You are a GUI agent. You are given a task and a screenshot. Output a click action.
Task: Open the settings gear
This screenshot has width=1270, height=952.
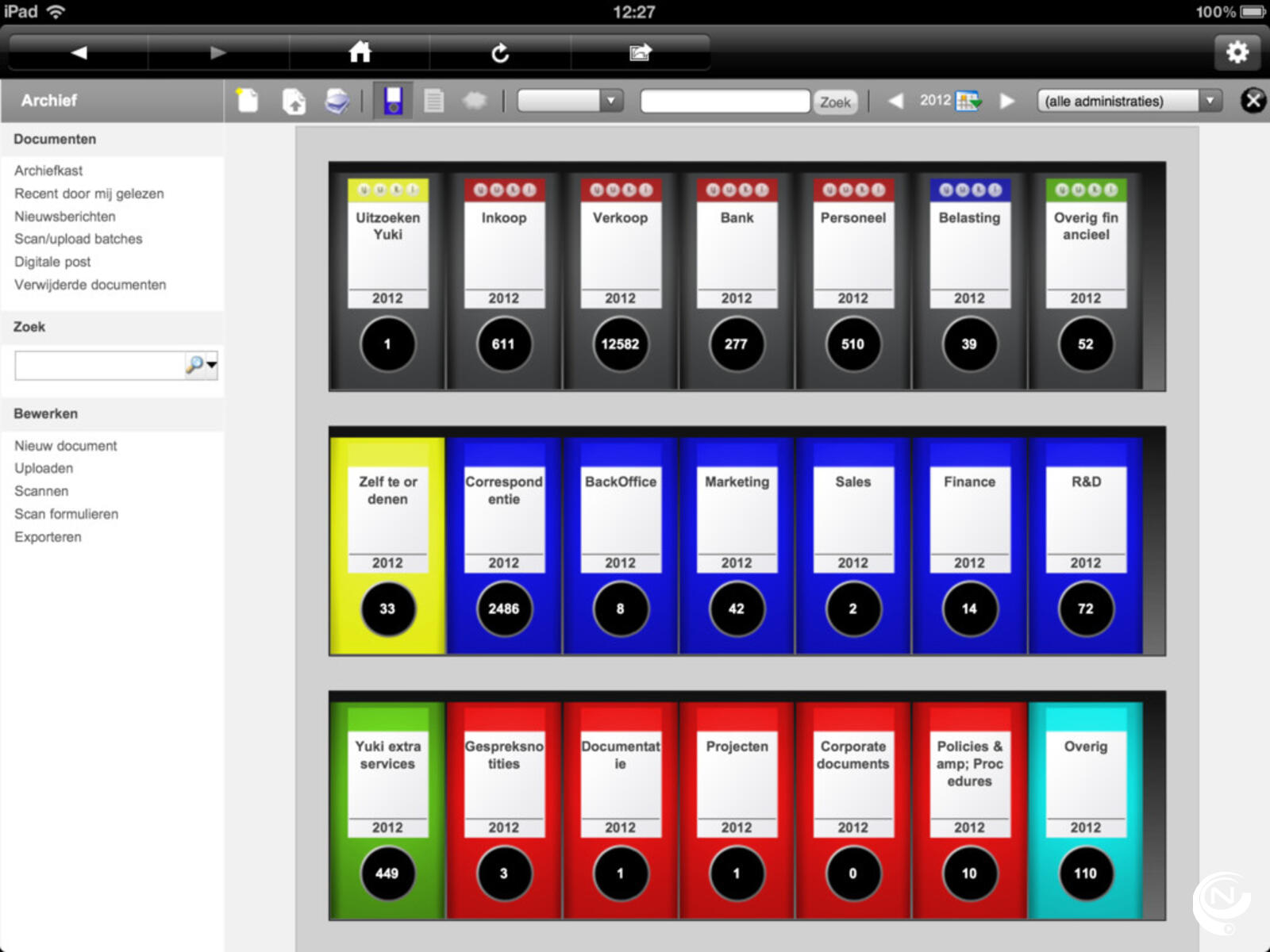click(1237, 52)
